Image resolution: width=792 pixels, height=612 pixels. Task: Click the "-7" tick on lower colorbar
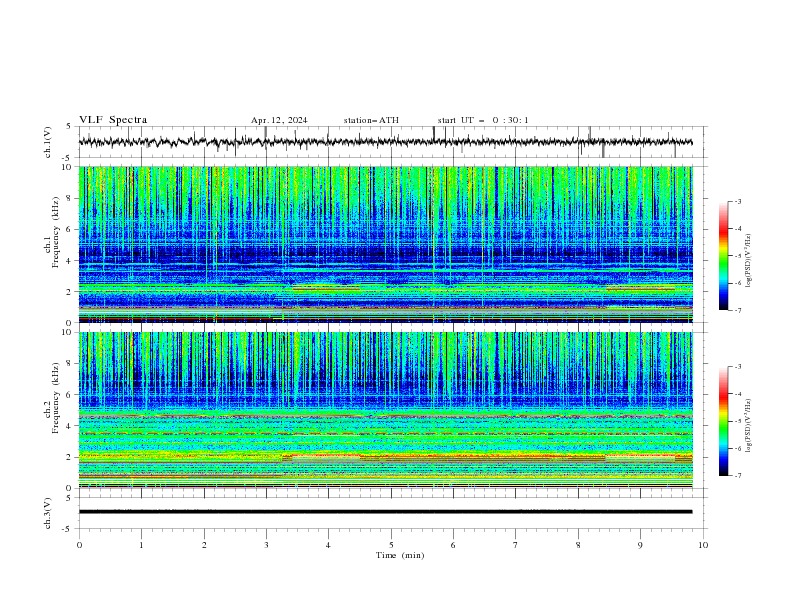[738, 476]
